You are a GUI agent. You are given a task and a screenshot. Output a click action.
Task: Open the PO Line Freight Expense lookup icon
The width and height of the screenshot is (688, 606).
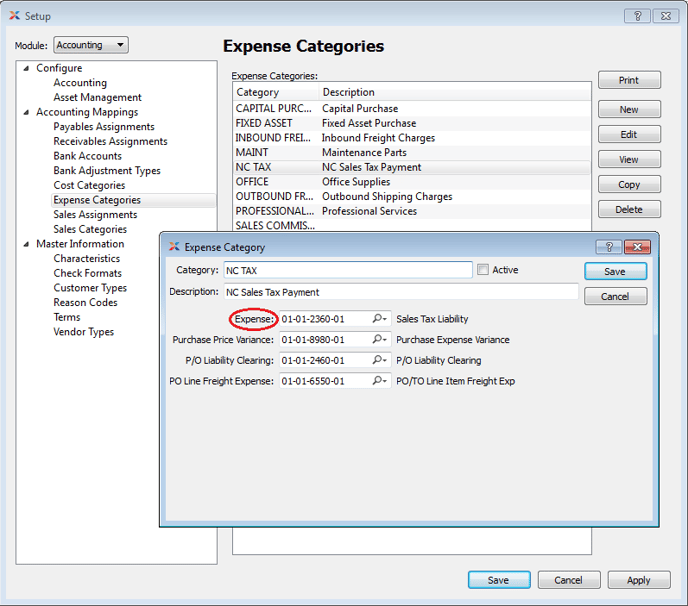380,381
